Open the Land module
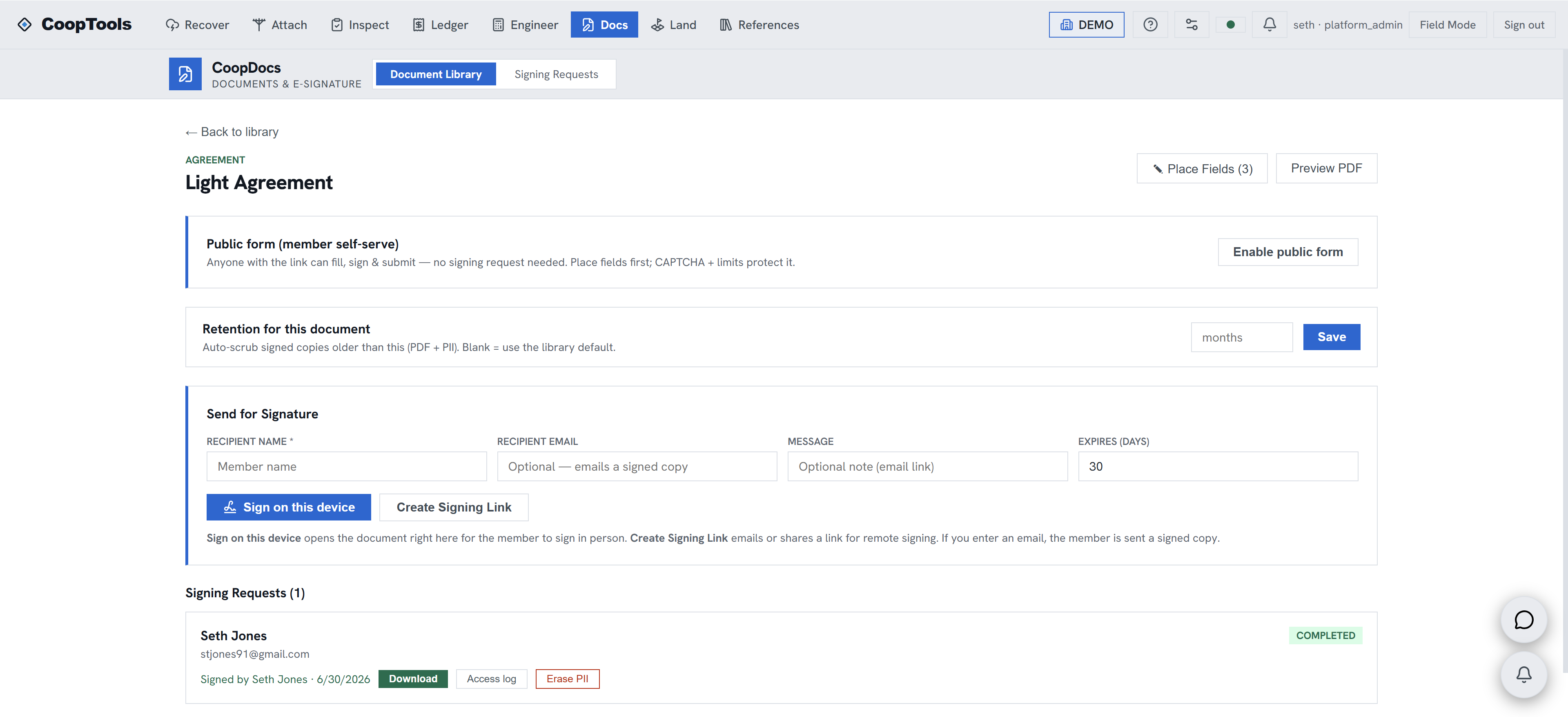Viewport: 1568px width, 717px height. [x=673, y=25]
